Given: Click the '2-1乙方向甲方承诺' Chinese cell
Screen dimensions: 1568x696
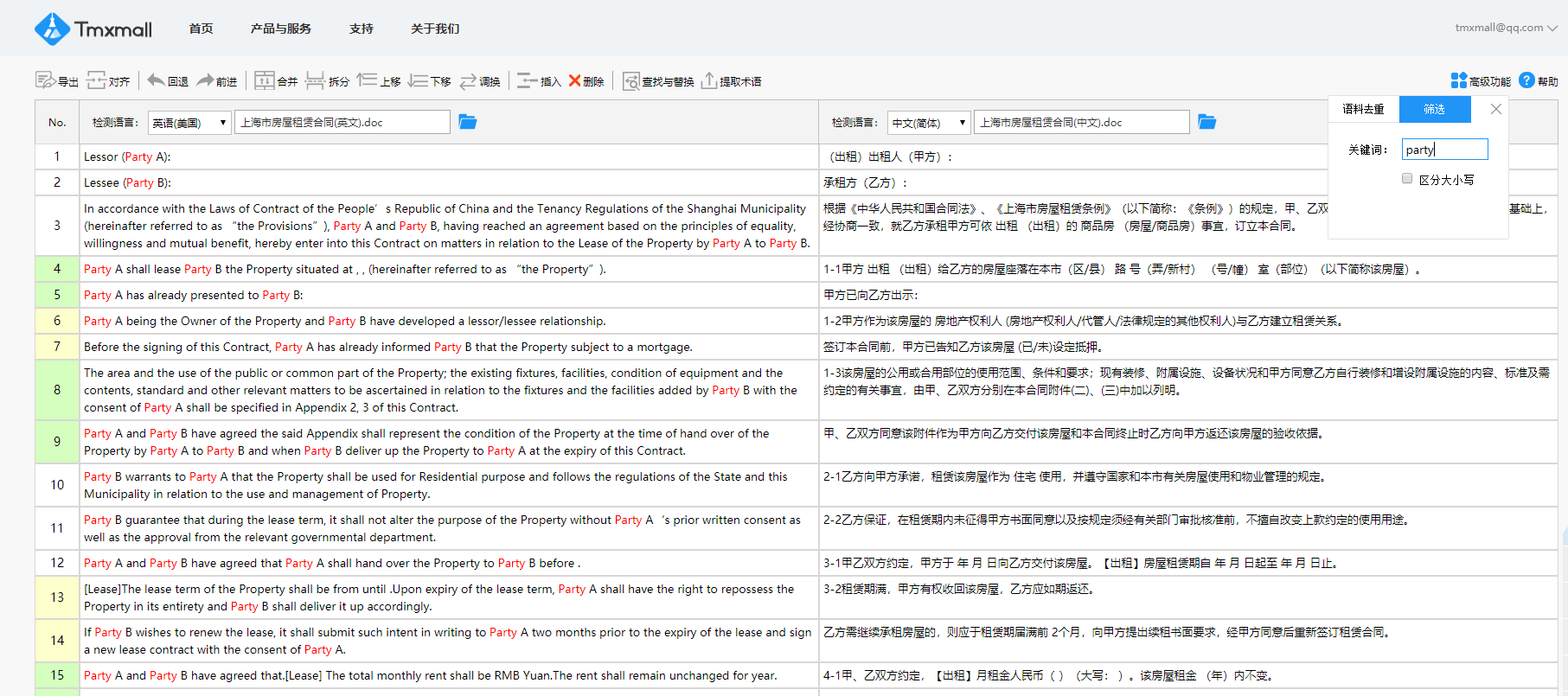Looking at the screenshot, I should point(1188,485).
